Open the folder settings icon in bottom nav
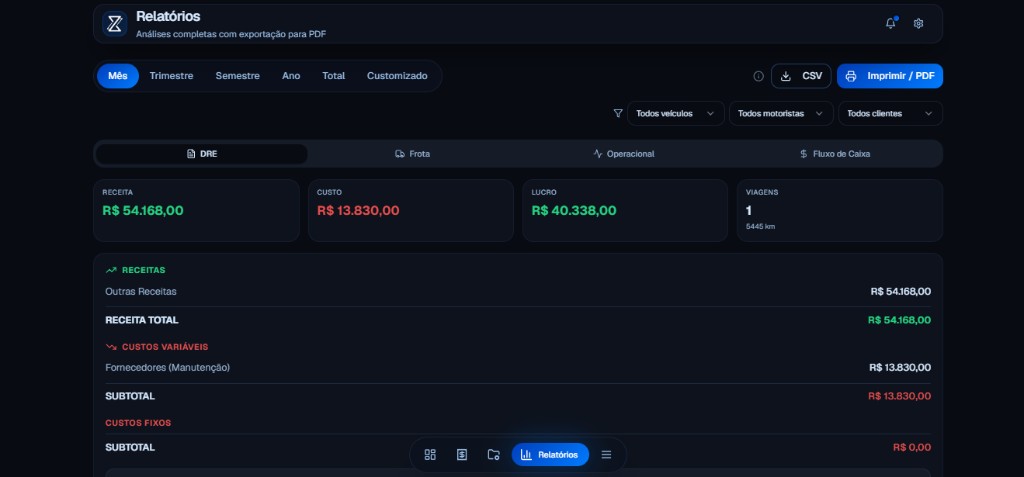Viewport: 1024px width, 477px height. click(x=494, y=455)
